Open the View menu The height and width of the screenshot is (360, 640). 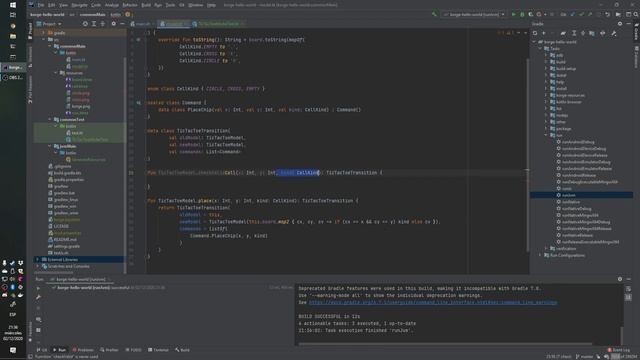click(64, 5)
